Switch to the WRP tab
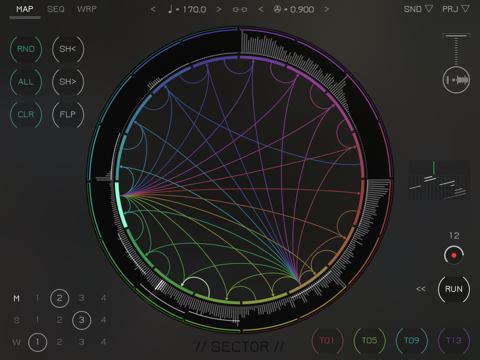The image size is (480, 360). pyautogui.click(x=87, y=9)
